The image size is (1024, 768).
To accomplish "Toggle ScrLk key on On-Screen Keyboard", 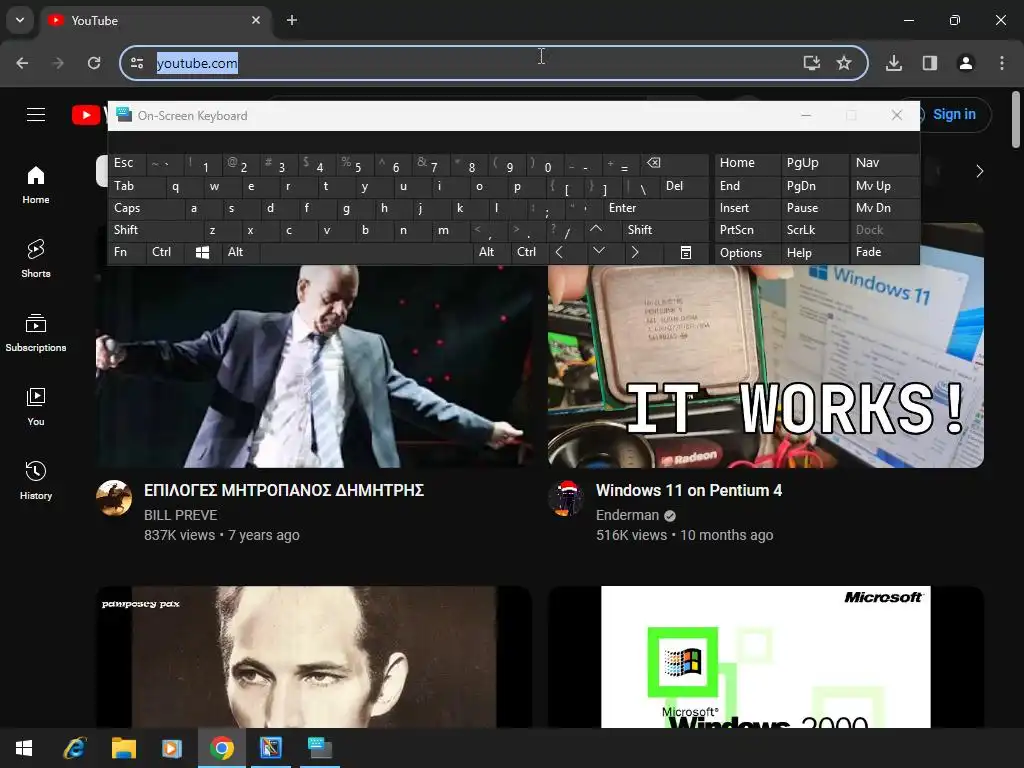I will tap(814, 230).
